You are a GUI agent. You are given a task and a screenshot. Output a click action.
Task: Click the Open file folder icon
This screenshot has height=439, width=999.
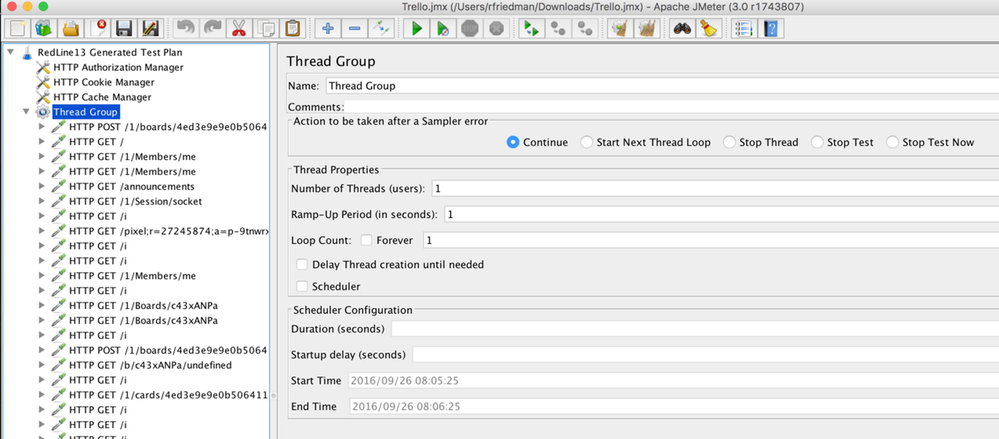(71, 29)
